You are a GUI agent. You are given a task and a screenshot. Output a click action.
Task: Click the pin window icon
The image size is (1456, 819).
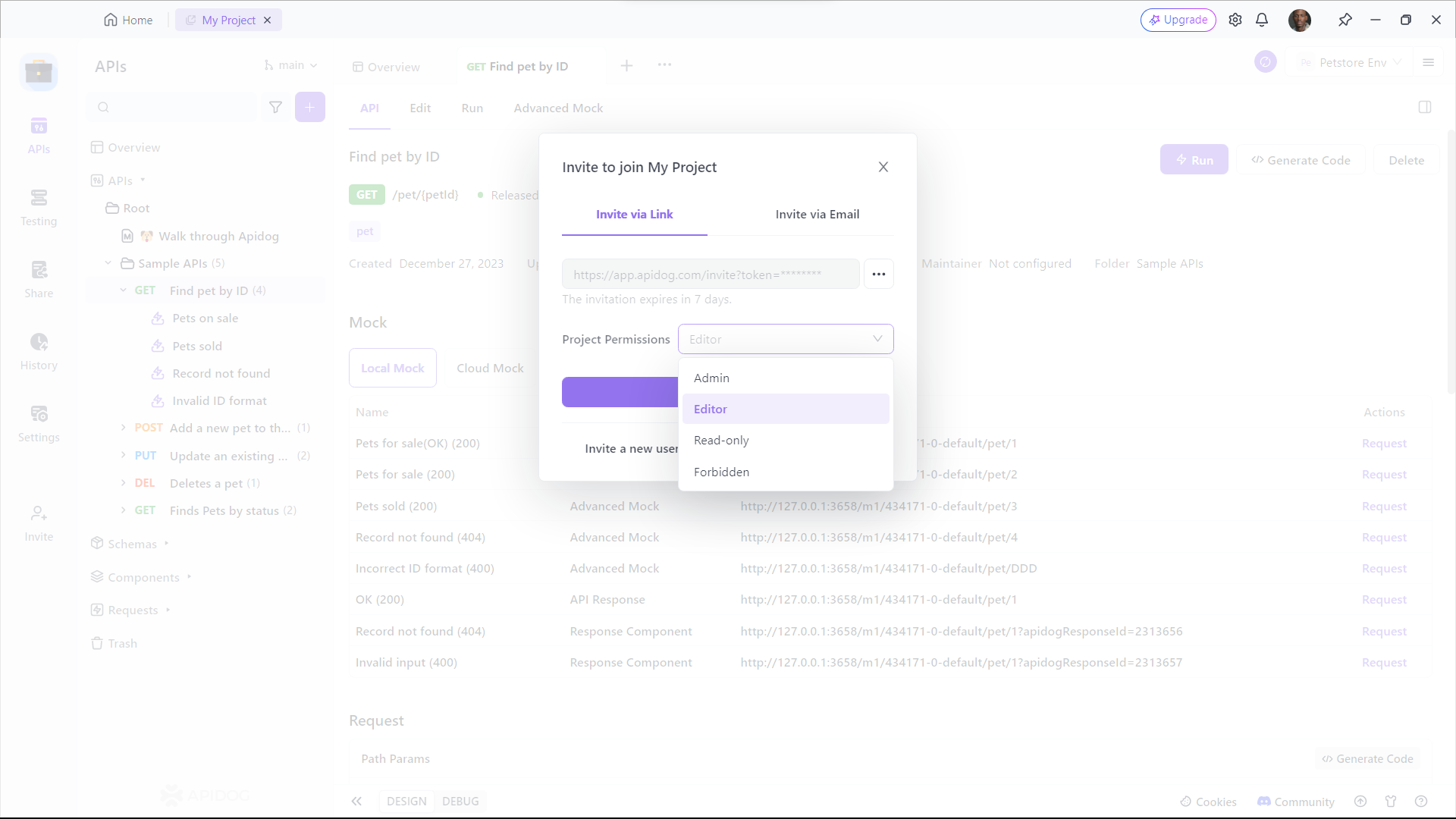tap(1345, 20)
